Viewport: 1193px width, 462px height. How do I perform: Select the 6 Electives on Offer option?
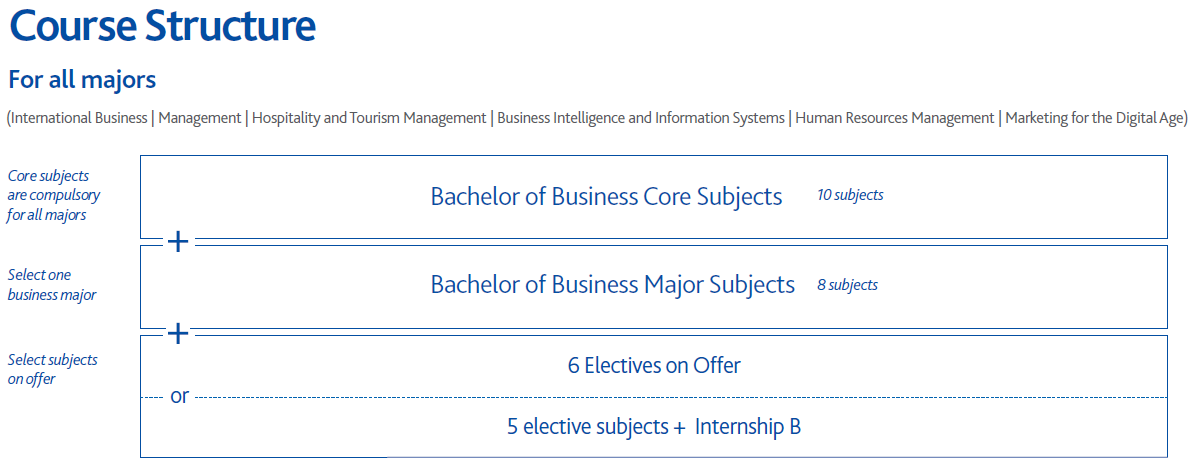tap(654, 365)
